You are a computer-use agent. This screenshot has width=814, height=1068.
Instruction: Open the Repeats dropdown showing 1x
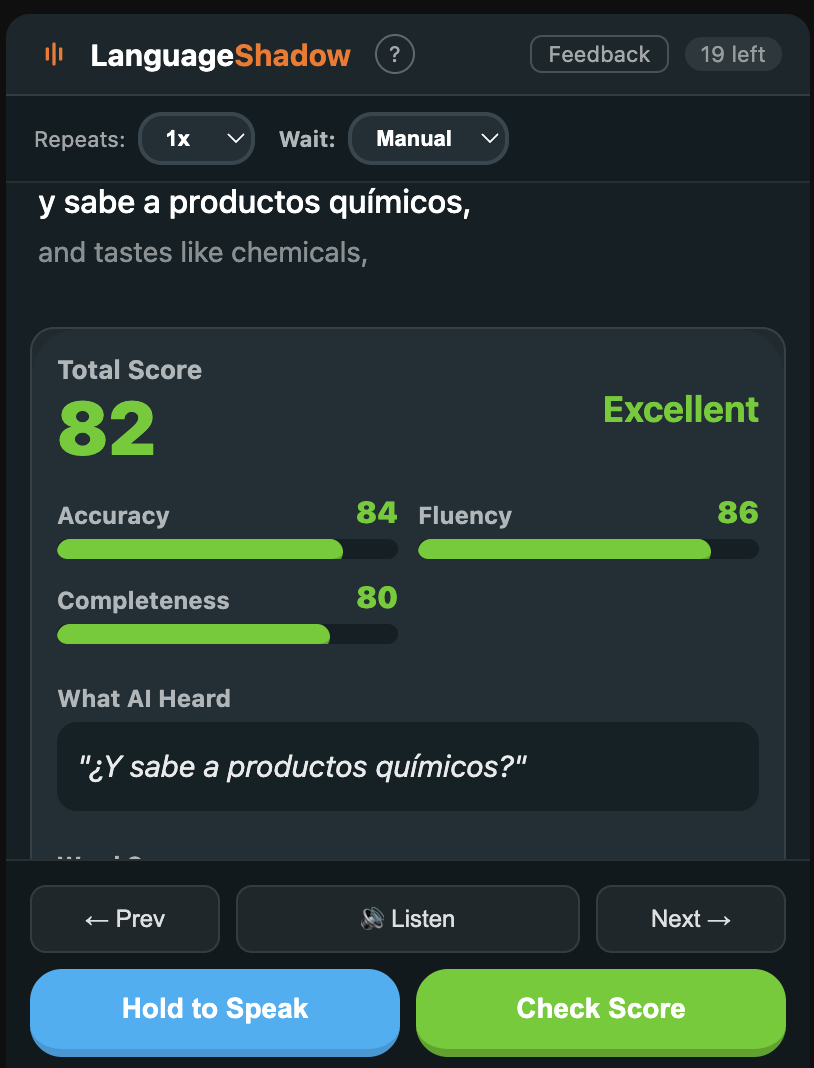[196, 139]
